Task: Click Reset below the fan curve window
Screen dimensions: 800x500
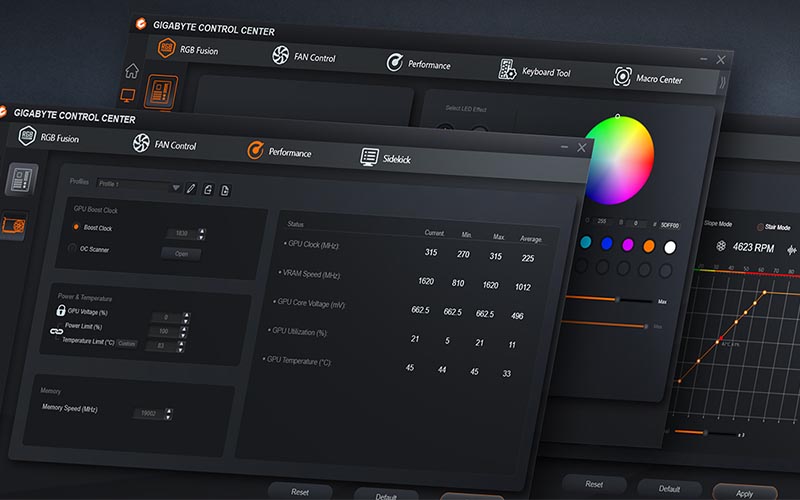Action: point(594,484)
